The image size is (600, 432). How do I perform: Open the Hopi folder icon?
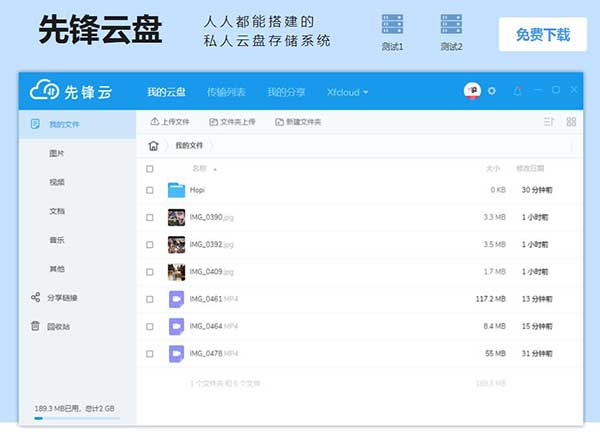[176, 190]
